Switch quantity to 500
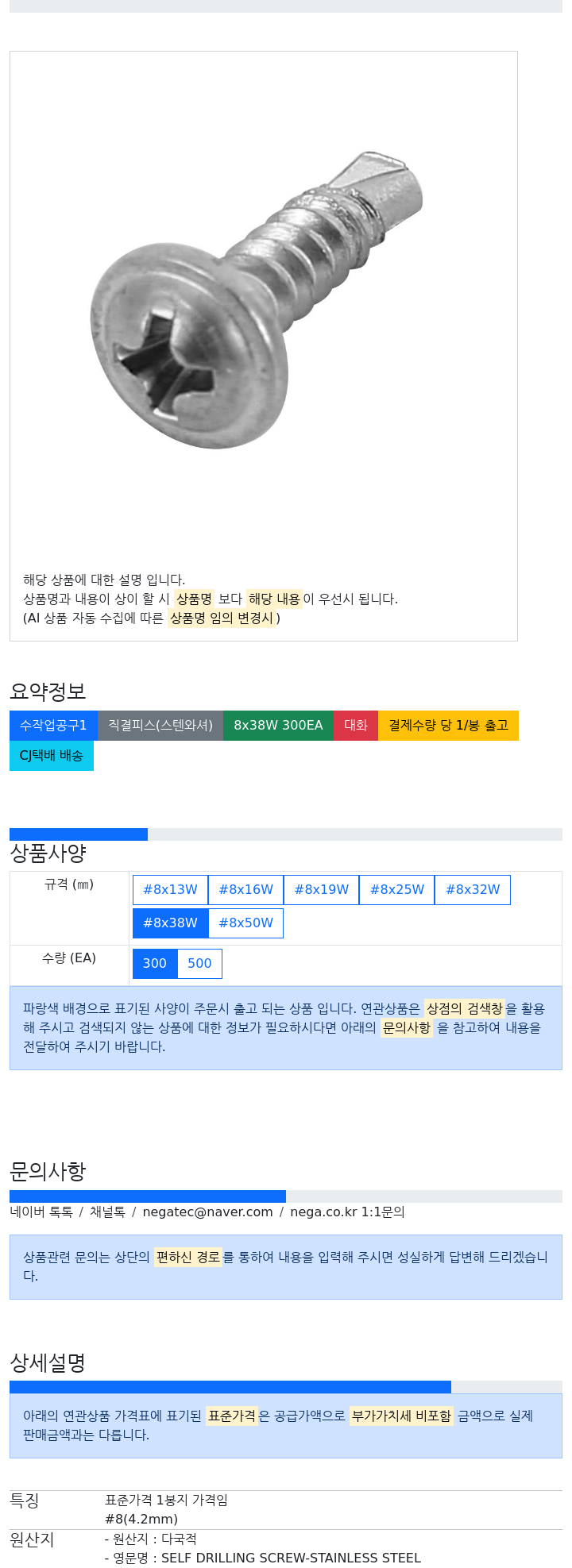This screenshot has height=1568, width=572. point(199,964)
